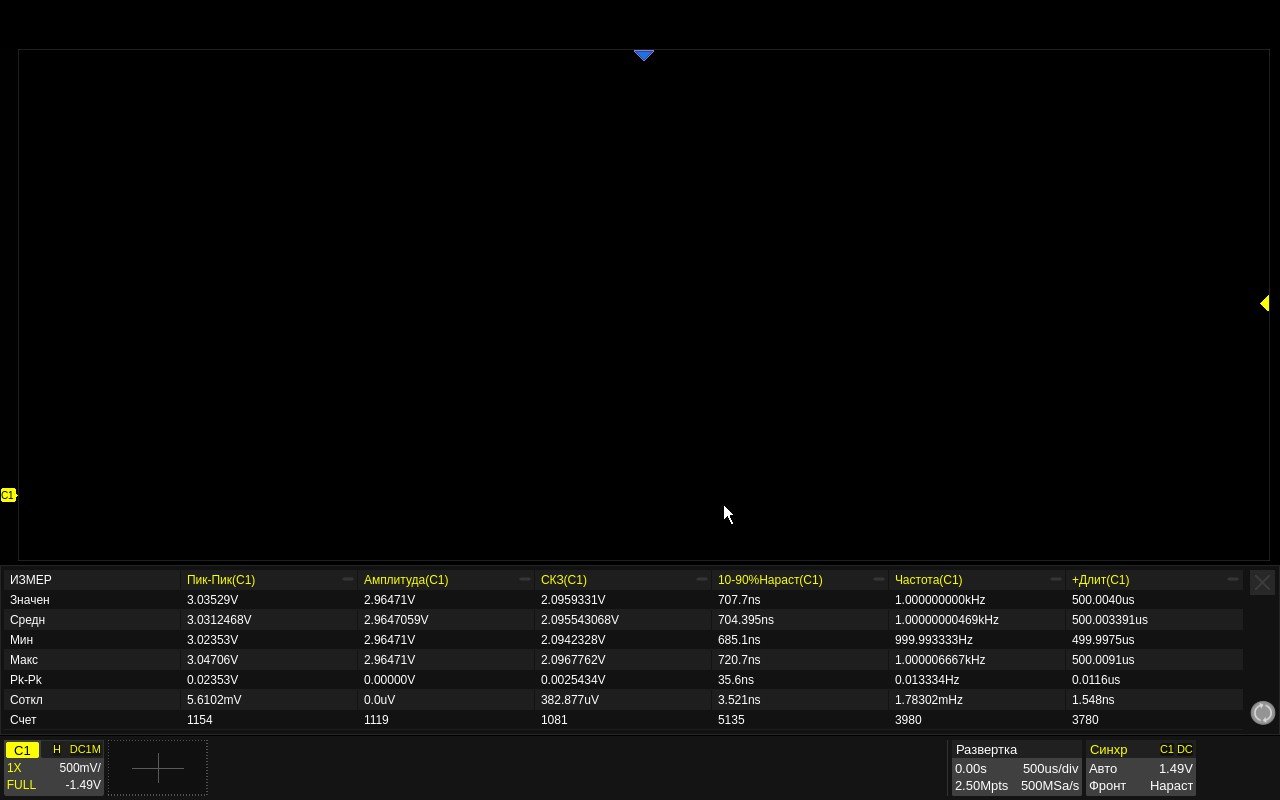
Task: Toggle the DC1M coupling indicator
Action: (85, 749)
